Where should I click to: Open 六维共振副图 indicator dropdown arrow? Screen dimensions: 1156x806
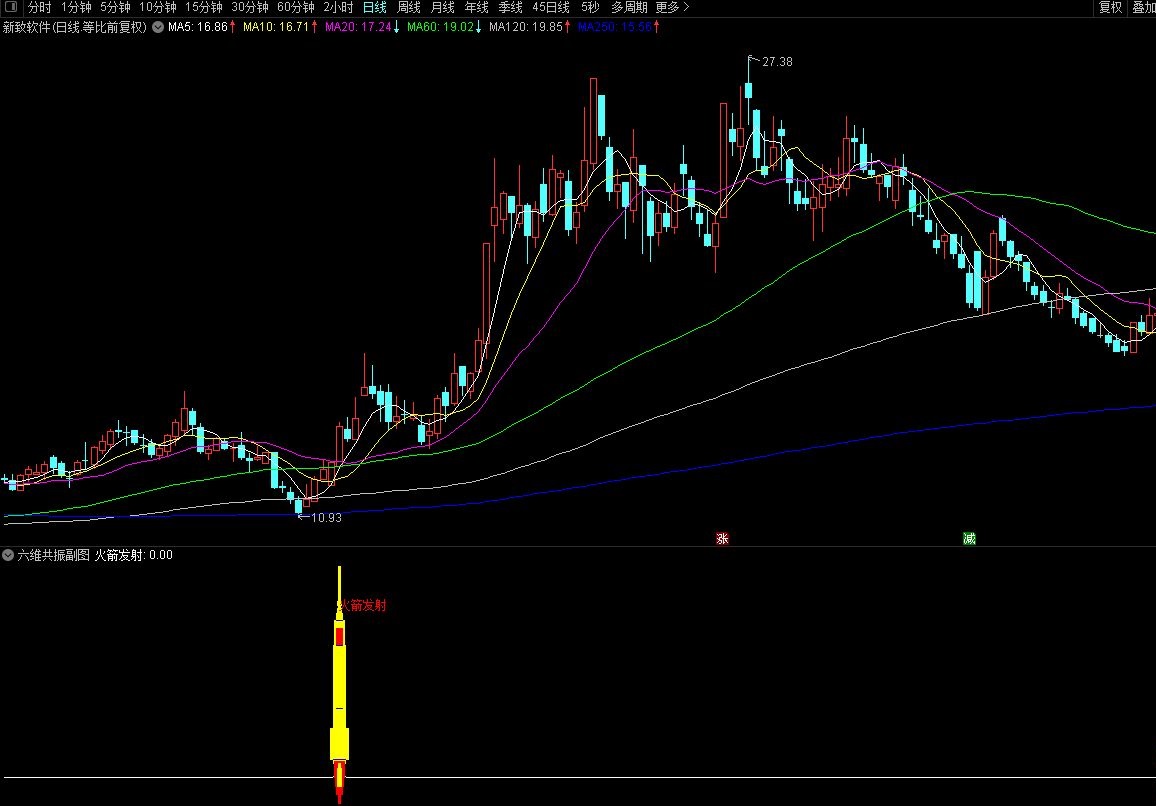pos(8,555)
